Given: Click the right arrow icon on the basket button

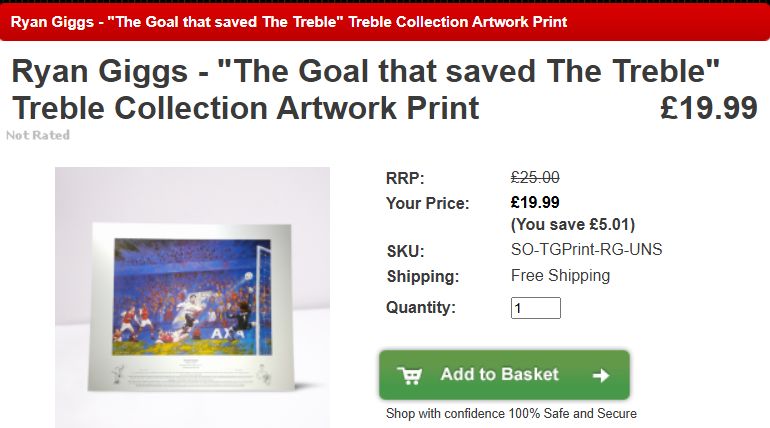Looking at the screenshot, I should coord(601,375).
